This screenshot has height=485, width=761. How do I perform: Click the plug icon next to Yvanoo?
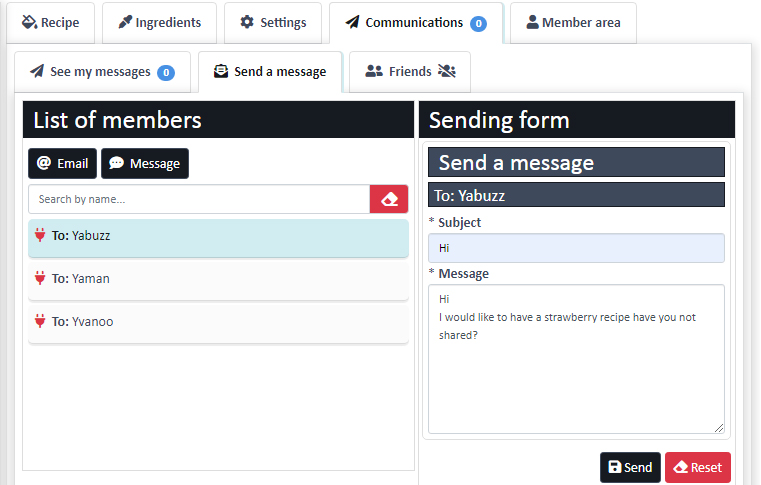tap(40, 321)
